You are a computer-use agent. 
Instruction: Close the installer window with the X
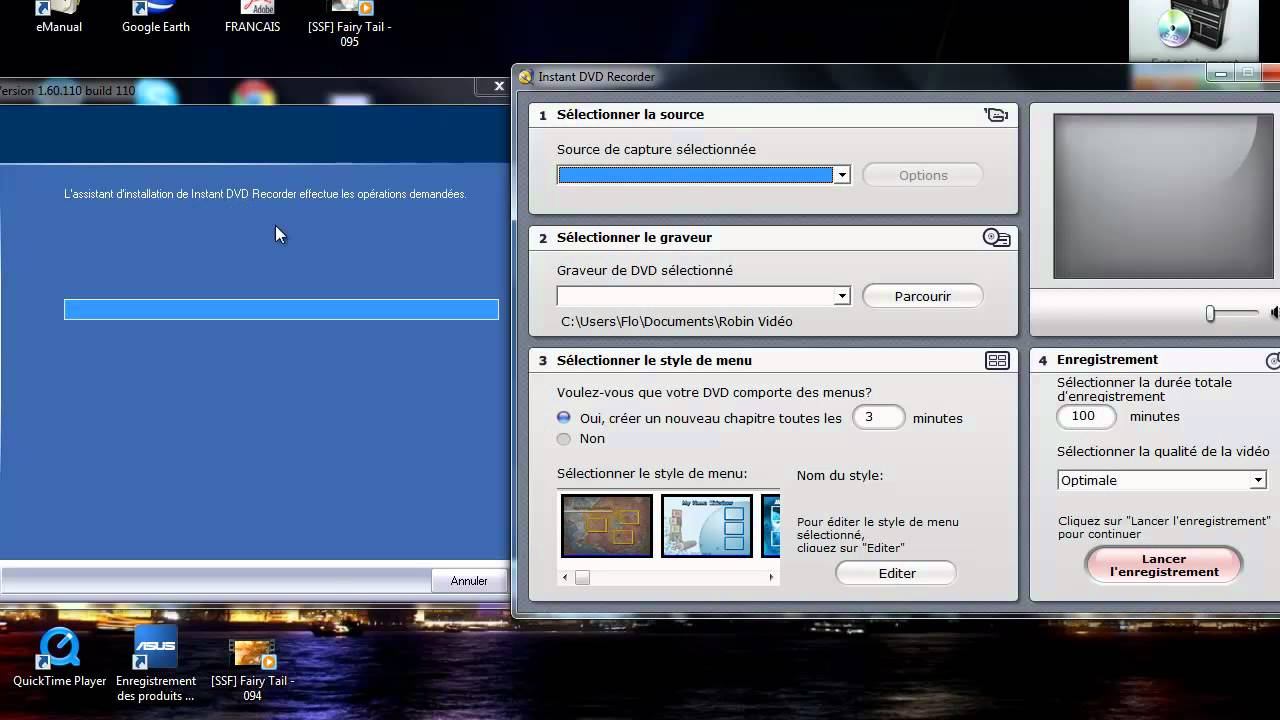point(499,86)
